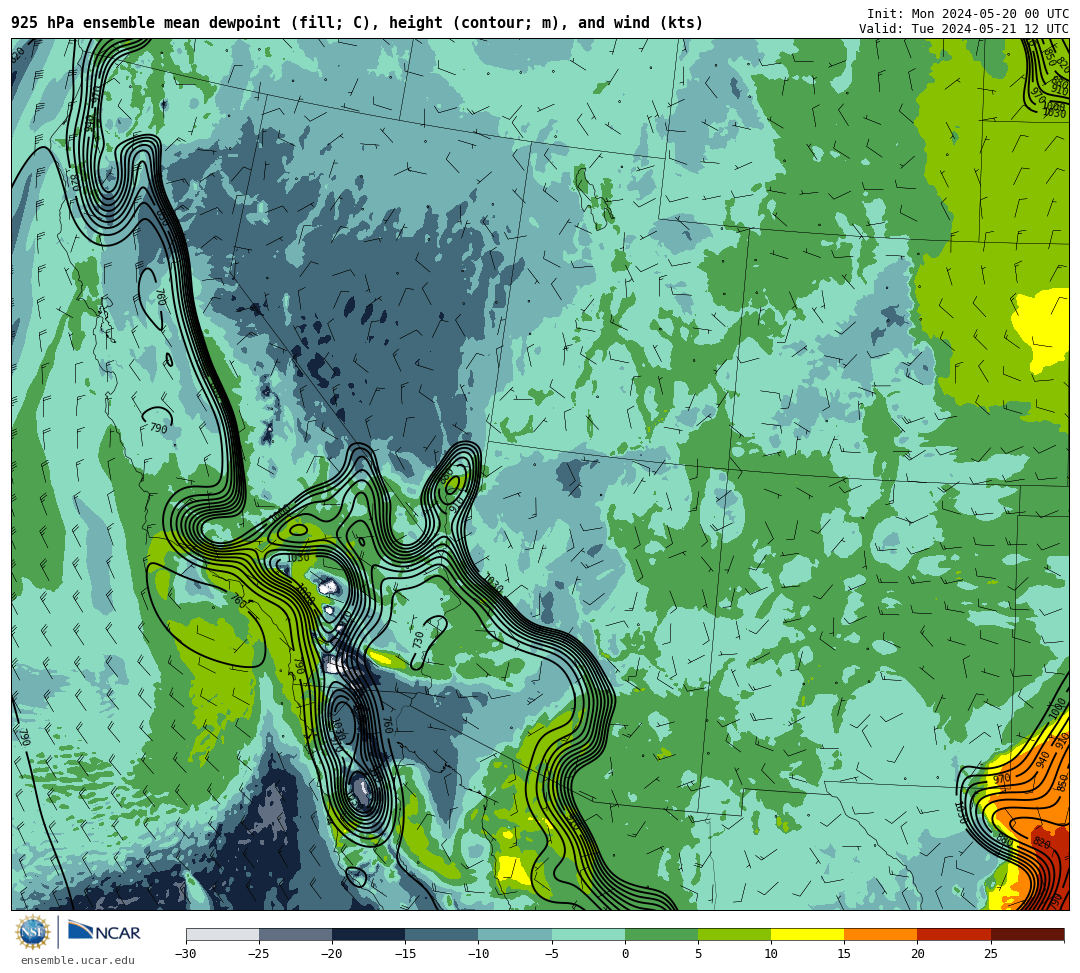The width and height of the screenshot is (1080, 973).
Task: Pick the mint -5 to 0 colorbar segment
Action: click(x=588, y=934)
